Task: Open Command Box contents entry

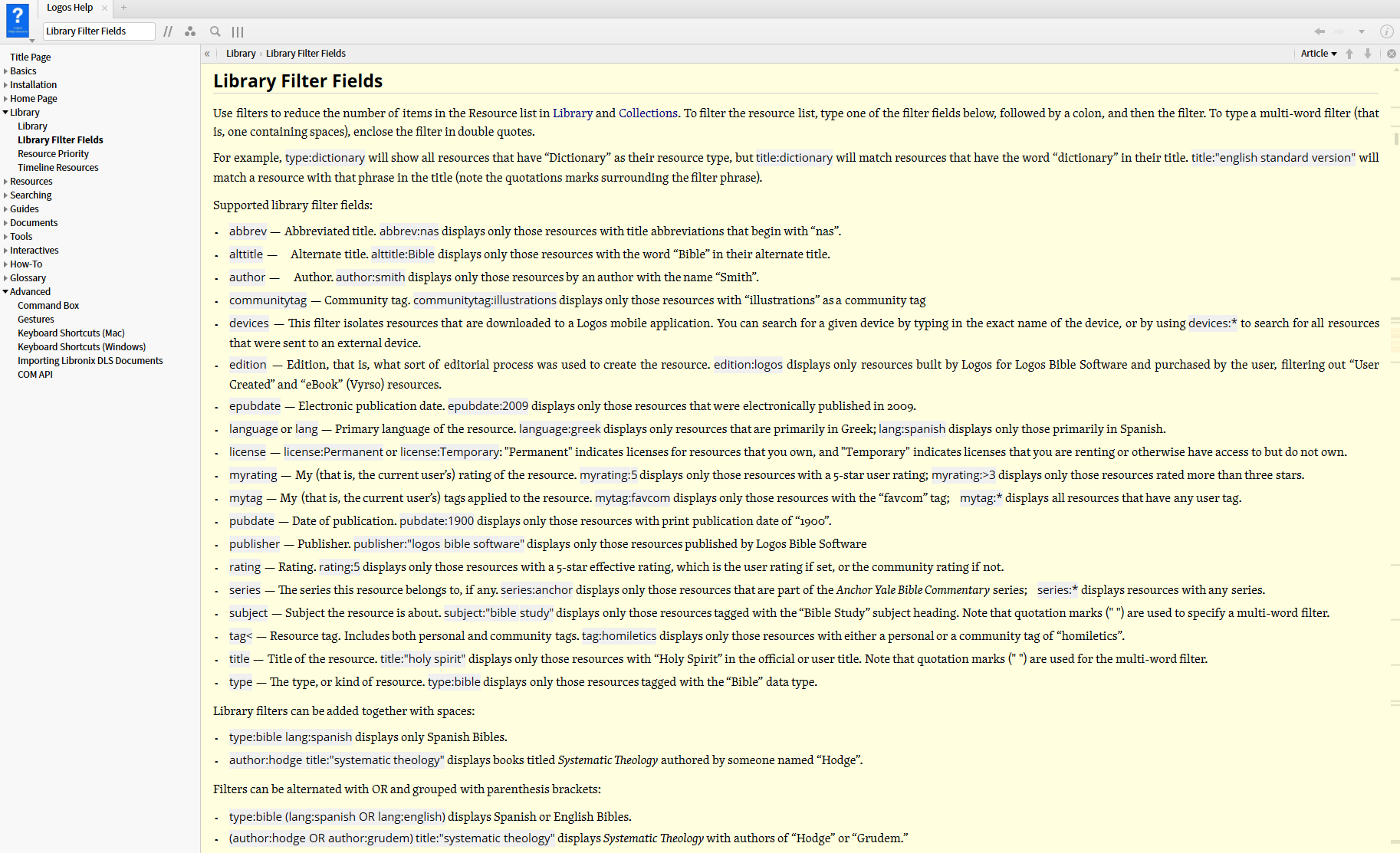Action: tap(48, 306)
